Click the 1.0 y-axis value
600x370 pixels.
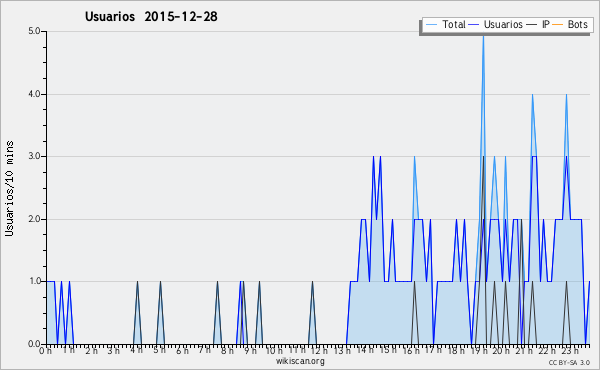(34, 282)
